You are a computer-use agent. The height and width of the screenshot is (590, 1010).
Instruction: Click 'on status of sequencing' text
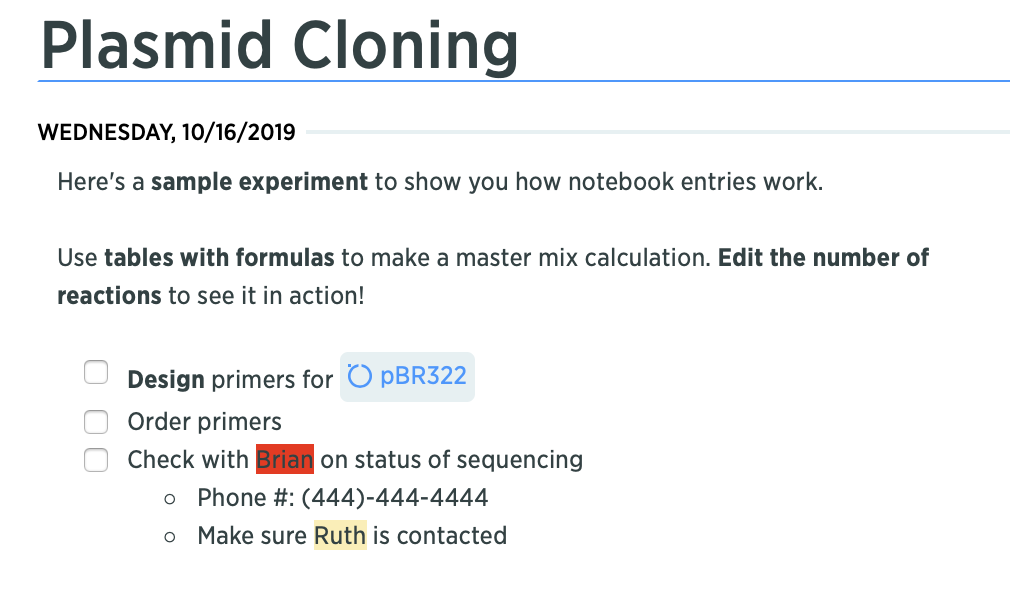click(452, 460)
